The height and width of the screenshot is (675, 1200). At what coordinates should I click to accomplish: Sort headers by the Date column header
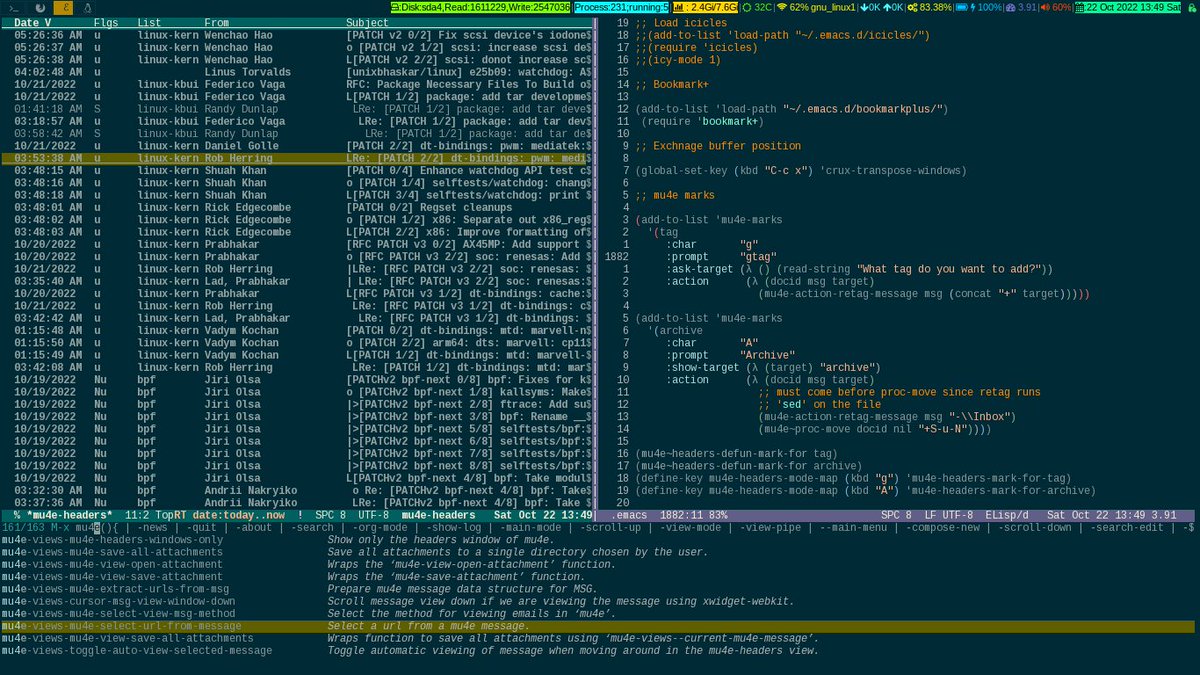click(33, 22)
